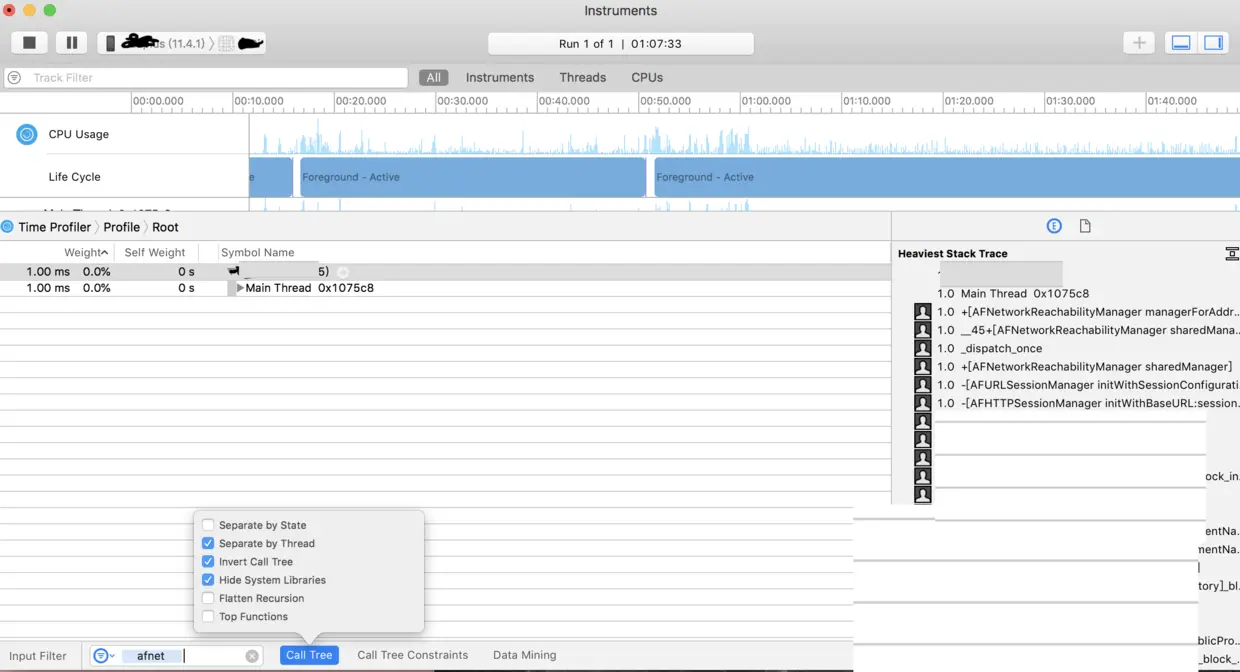This screenshot has height=672, width=1240.
Task: Switch to the Instruments filter tab
Action: (x=500, y=77)
